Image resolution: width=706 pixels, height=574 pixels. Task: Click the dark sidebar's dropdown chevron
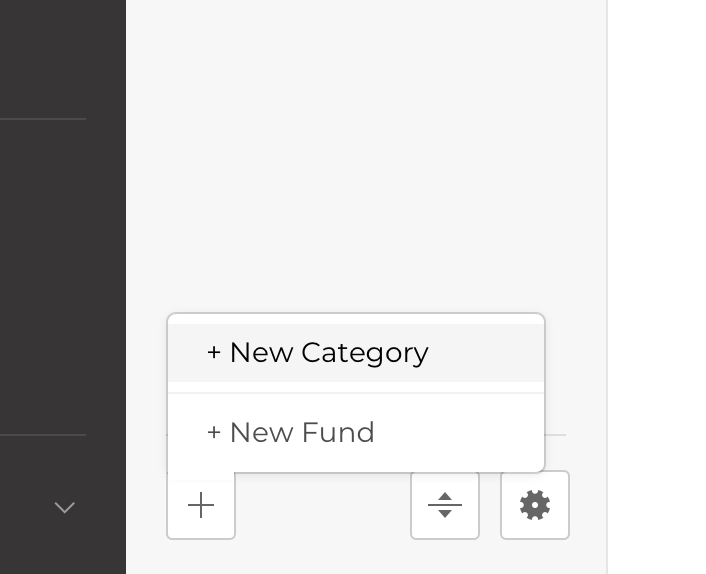click(x=65, y=508)
